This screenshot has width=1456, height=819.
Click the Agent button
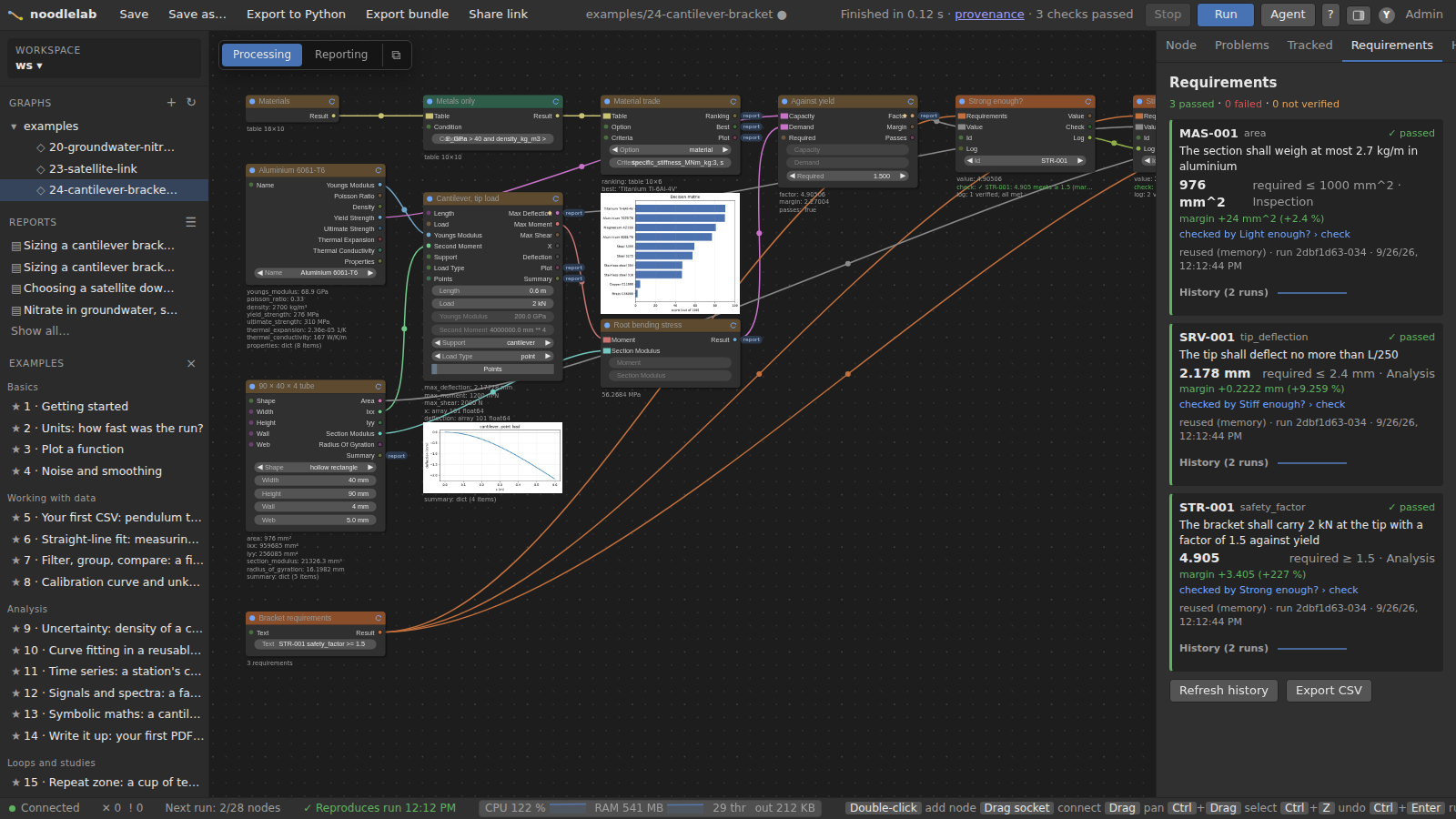point(1288,15)
